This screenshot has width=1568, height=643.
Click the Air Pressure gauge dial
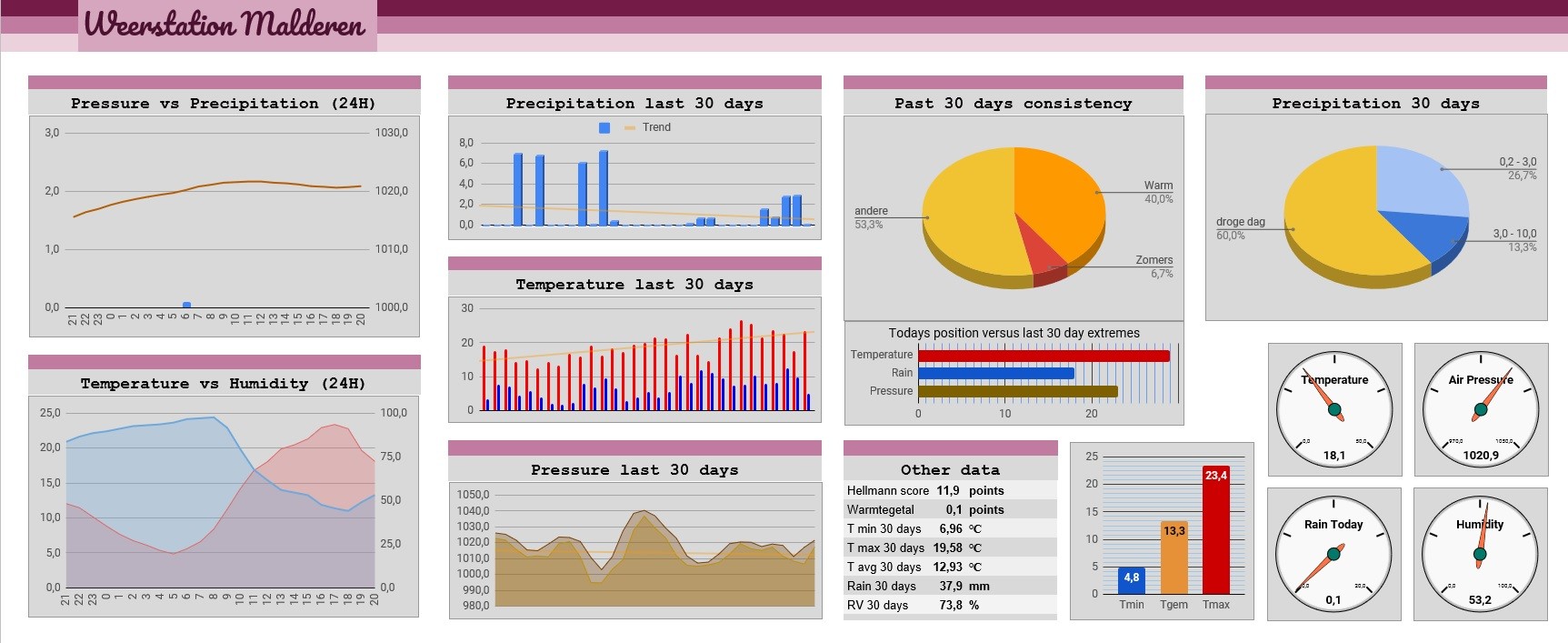[x=1481, y=410]
